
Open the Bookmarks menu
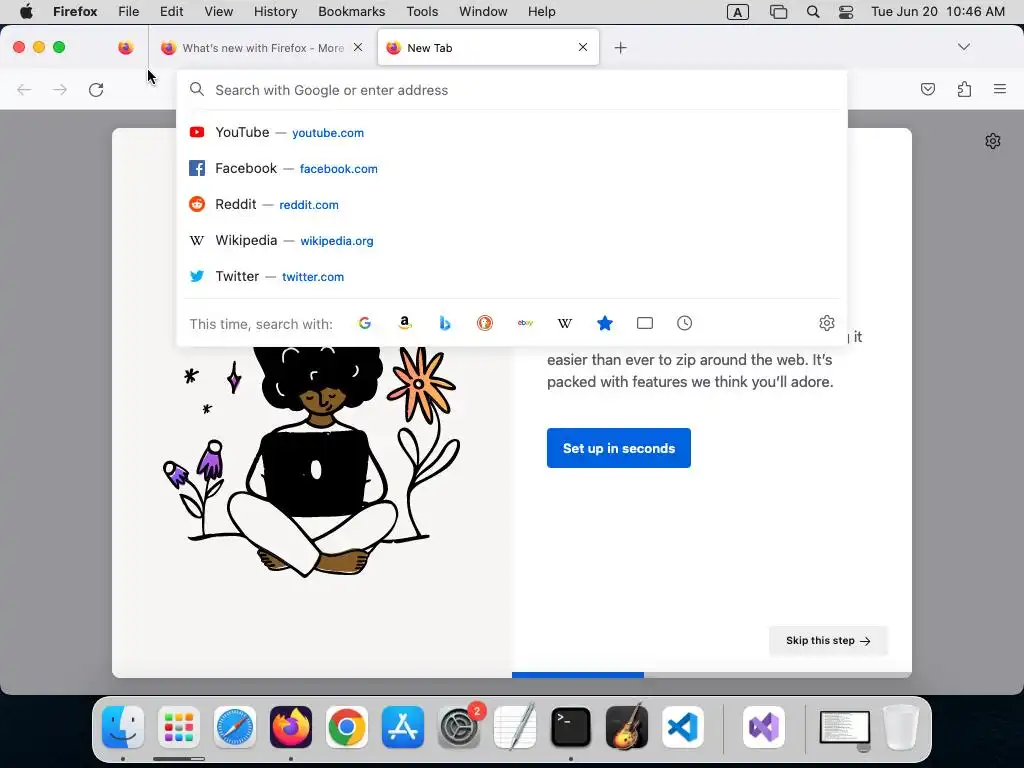click(x=352, y=12)
